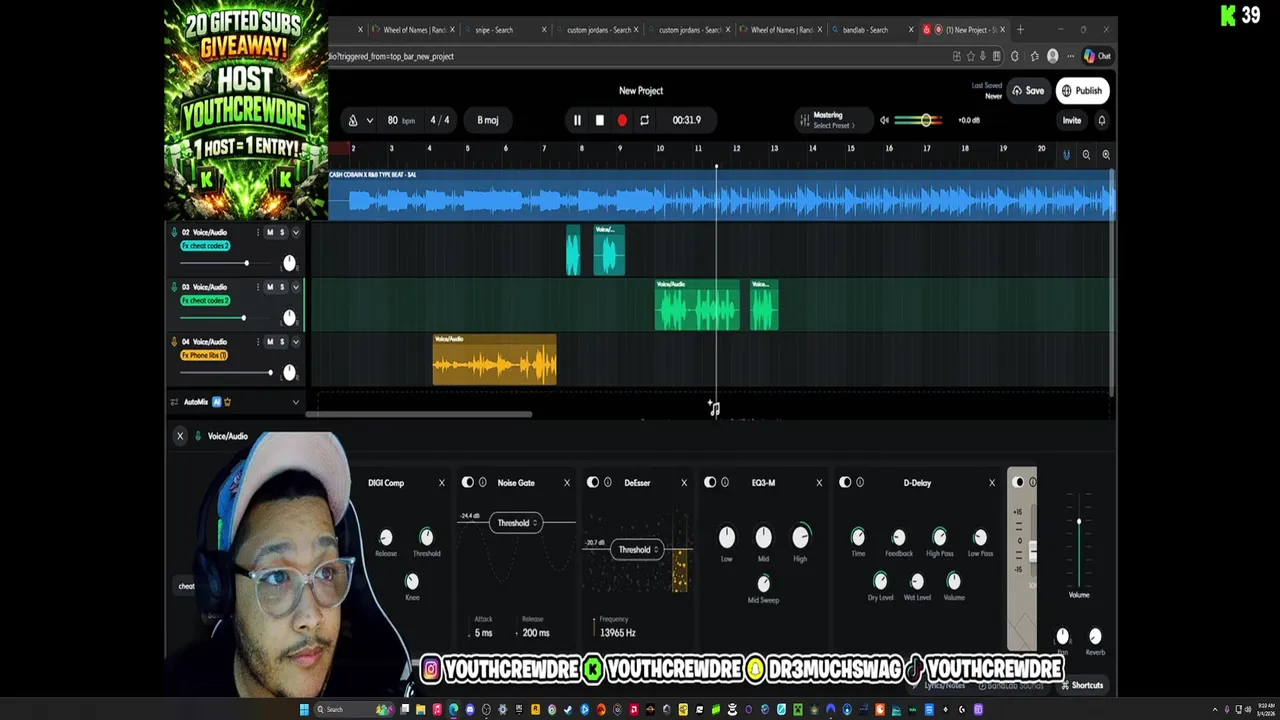Start recording with the red record button
Viewport: 1280px width, 720px height.
coord(622,120)
